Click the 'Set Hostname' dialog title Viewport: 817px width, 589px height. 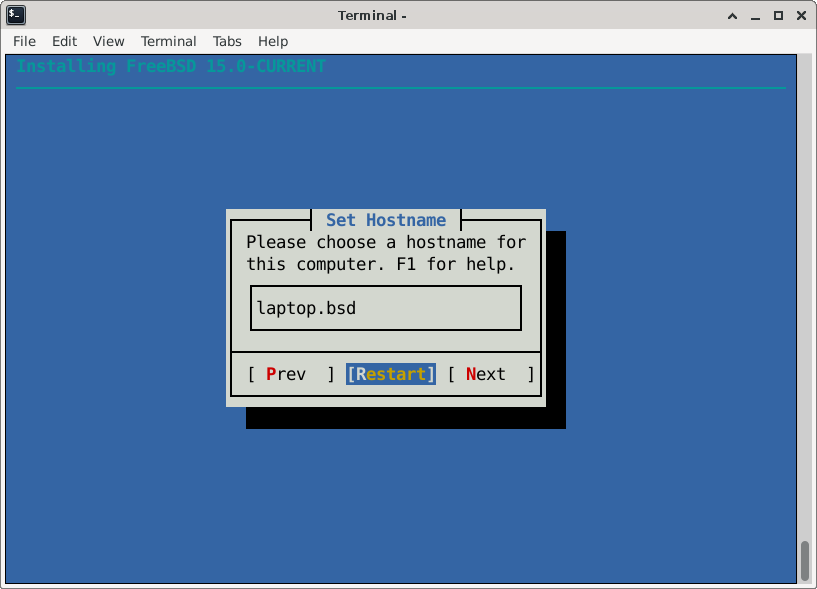tap(386, 220)
